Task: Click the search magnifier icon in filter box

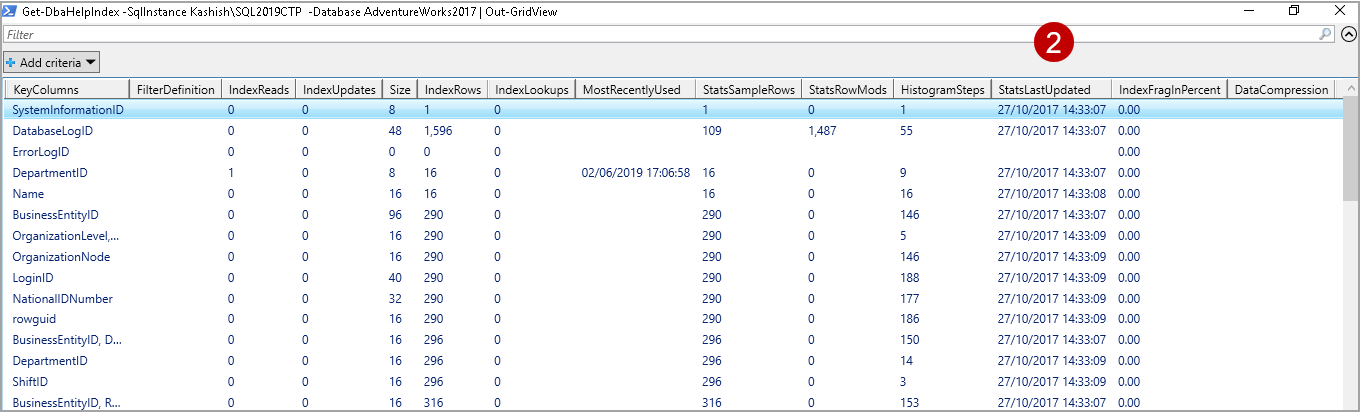Action: click(1326, 34)
